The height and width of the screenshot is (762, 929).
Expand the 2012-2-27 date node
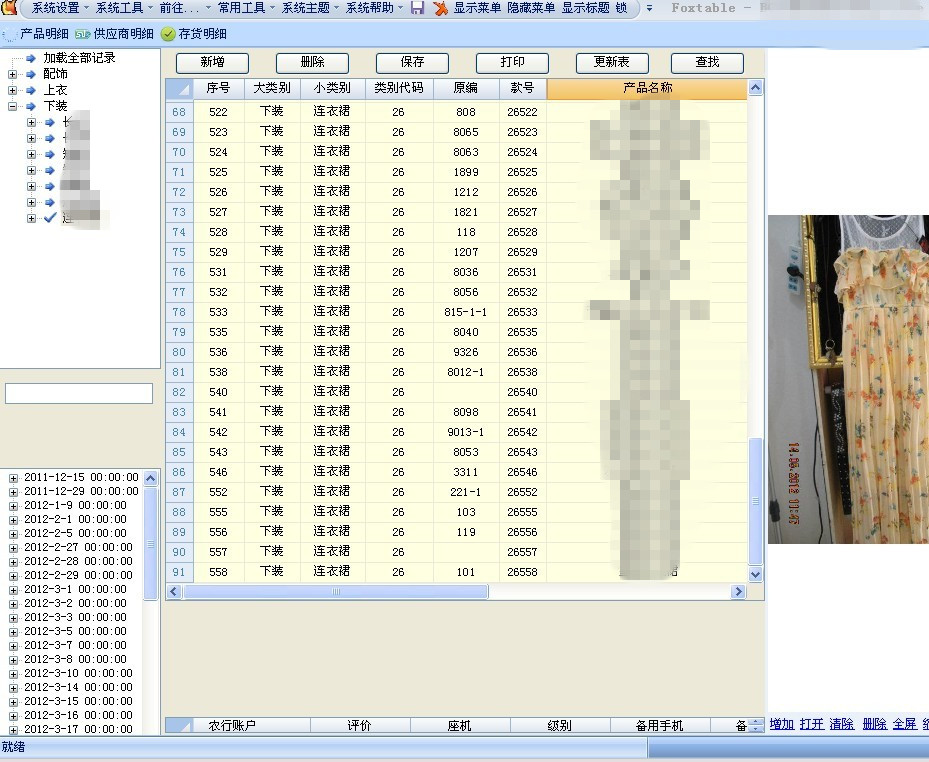(x=13, y=547)
